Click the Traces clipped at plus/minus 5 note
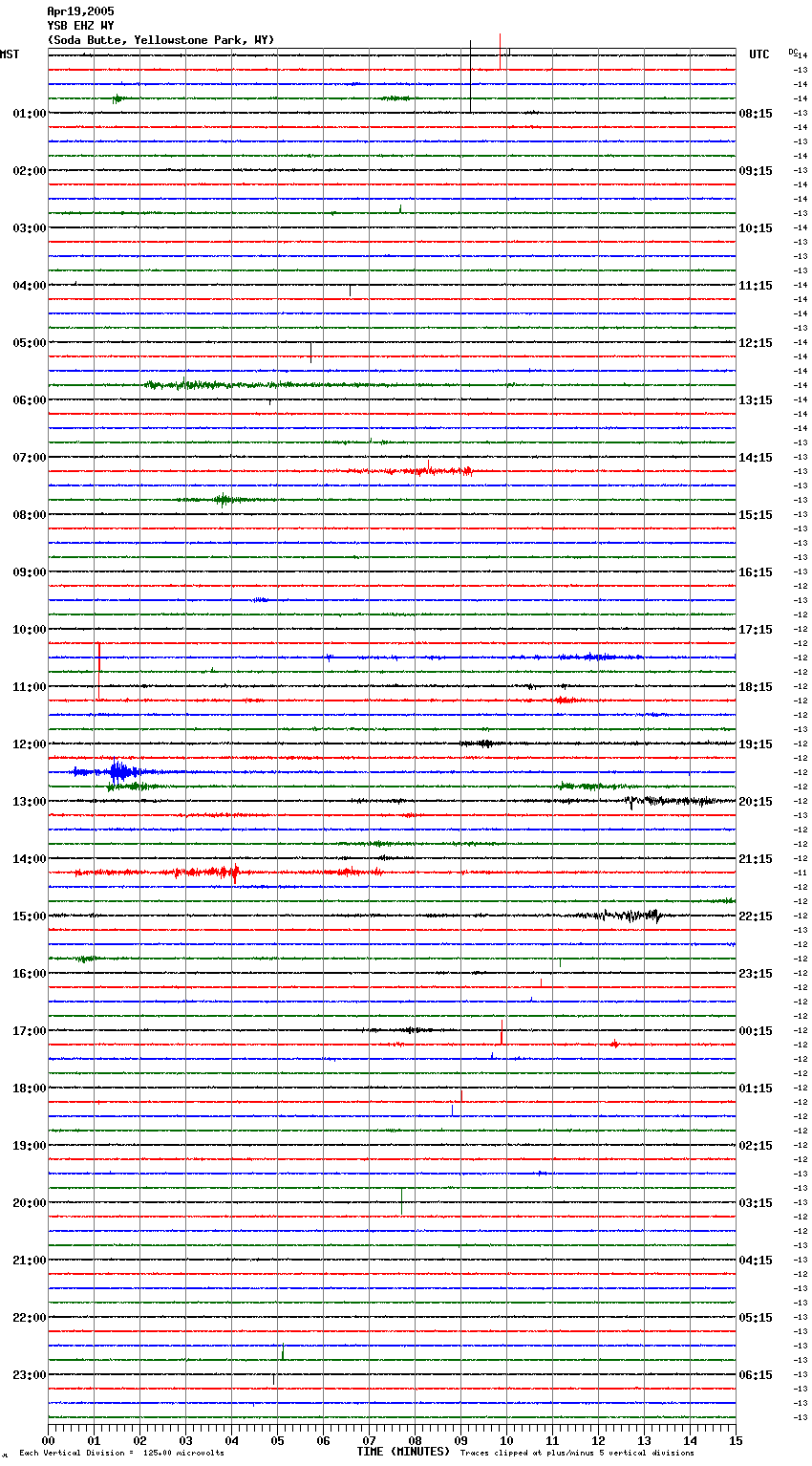This screenshot has height=1466, width=812. click(577, 1454)
